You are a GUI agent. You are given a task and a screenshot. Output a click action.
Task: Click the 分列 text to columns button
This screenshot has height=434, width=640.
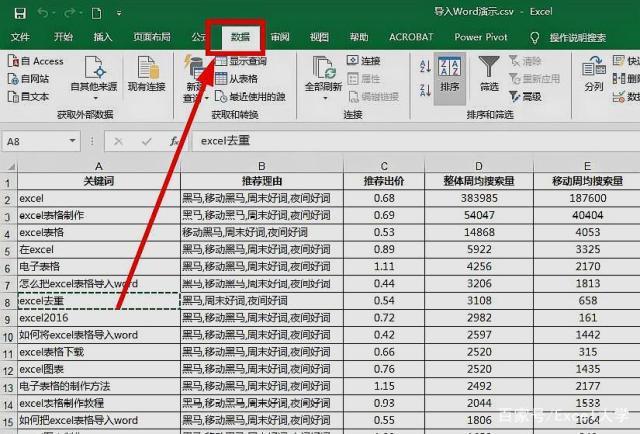(x=593, y=74)
